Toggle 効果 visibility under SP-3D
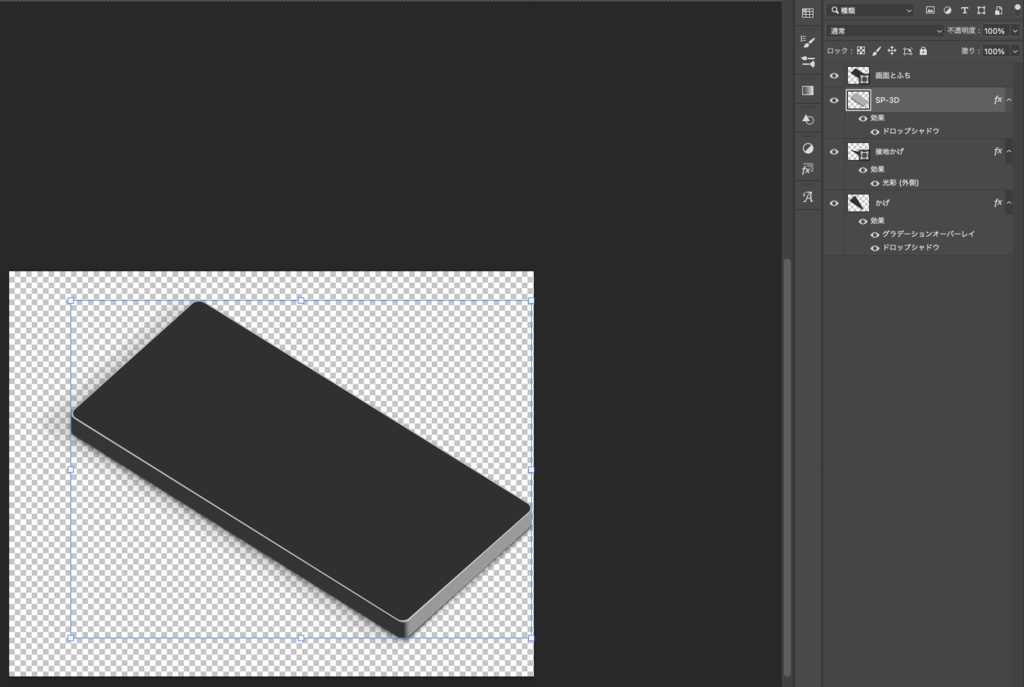The width and height of the screenshot is (1024, 687). tap(863, 119)
